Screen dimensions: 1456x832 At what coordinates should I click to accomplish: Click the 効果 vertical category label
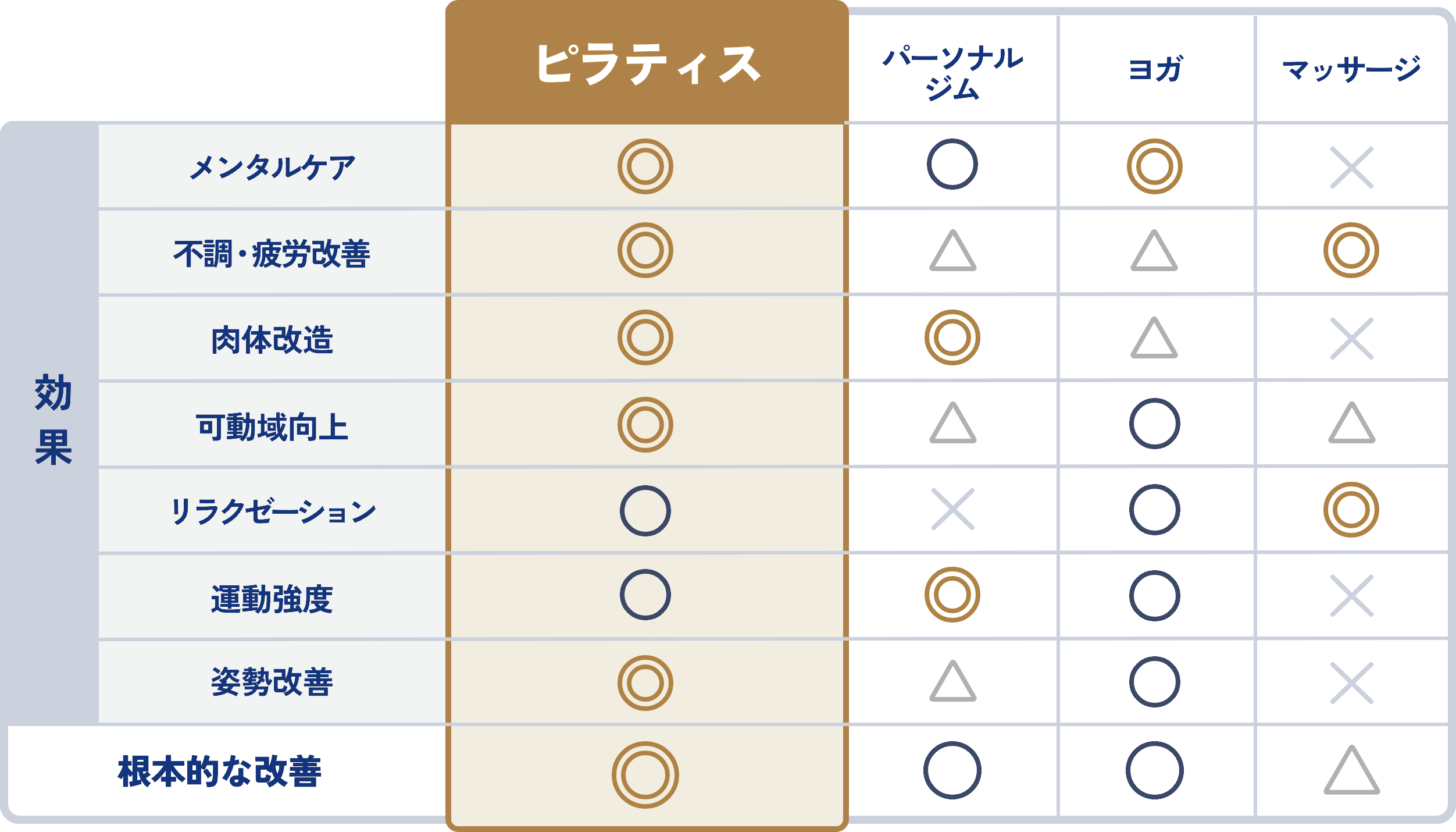53,420
